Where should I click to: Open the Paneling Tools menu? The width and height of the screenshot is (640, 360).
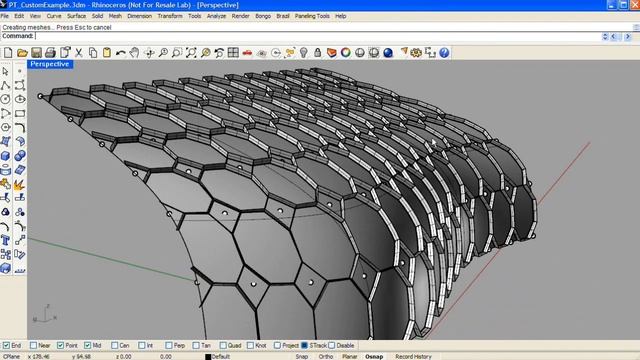point(312,16)
